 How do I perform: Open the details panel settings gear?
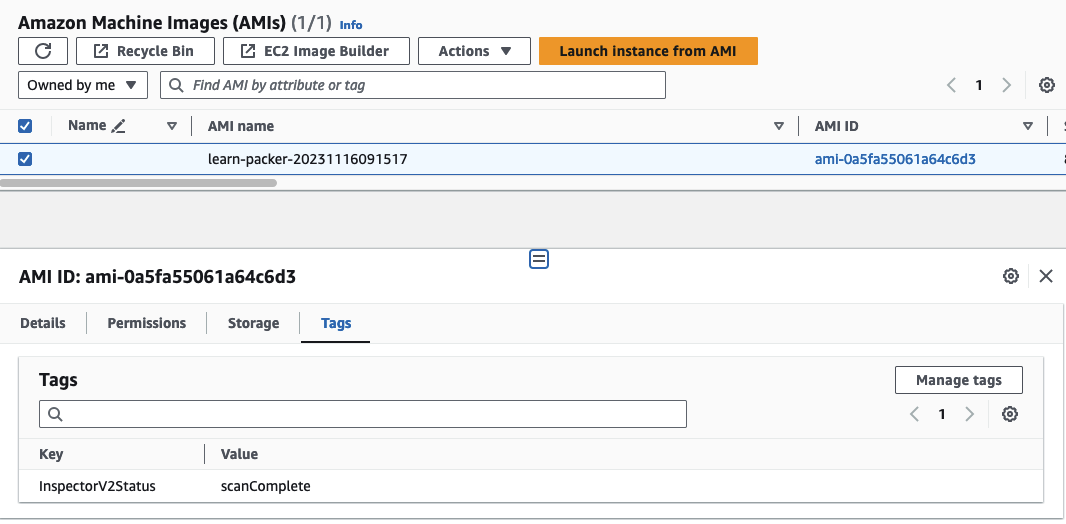tap(1011, 276)
